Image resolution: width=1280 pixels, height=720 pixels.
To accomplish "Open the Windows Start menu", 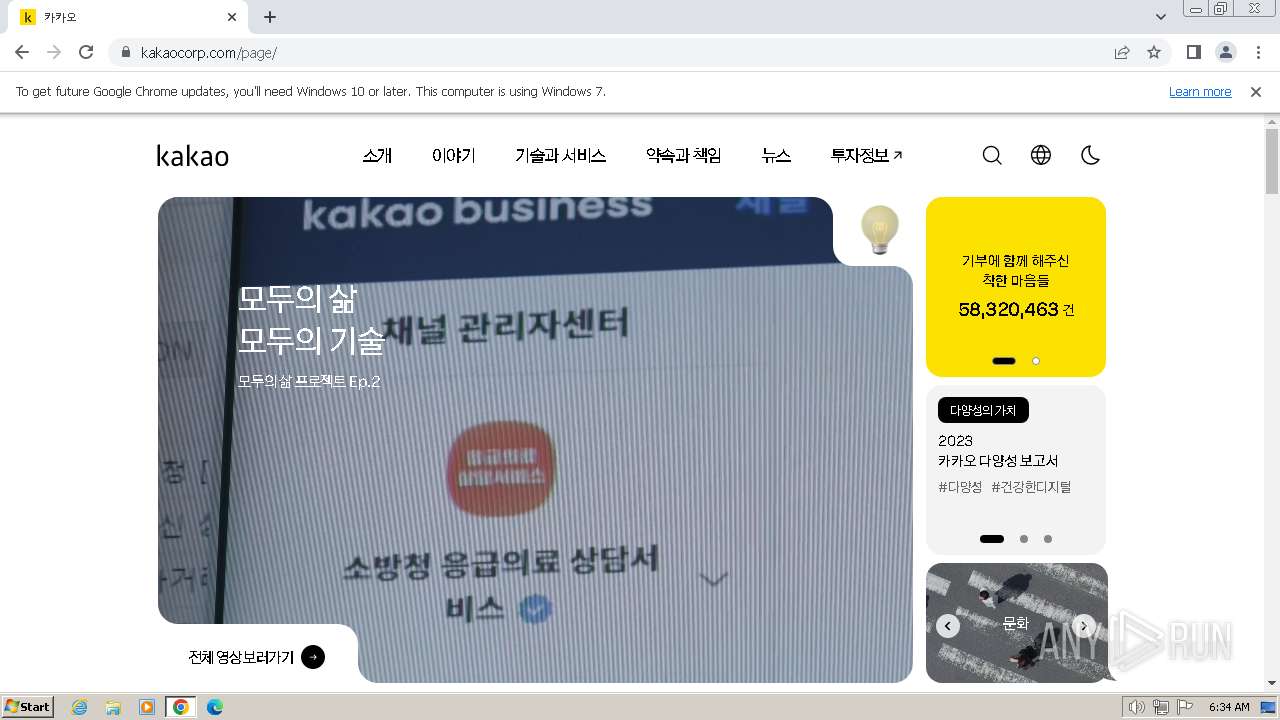I will (x=28, y=706).
